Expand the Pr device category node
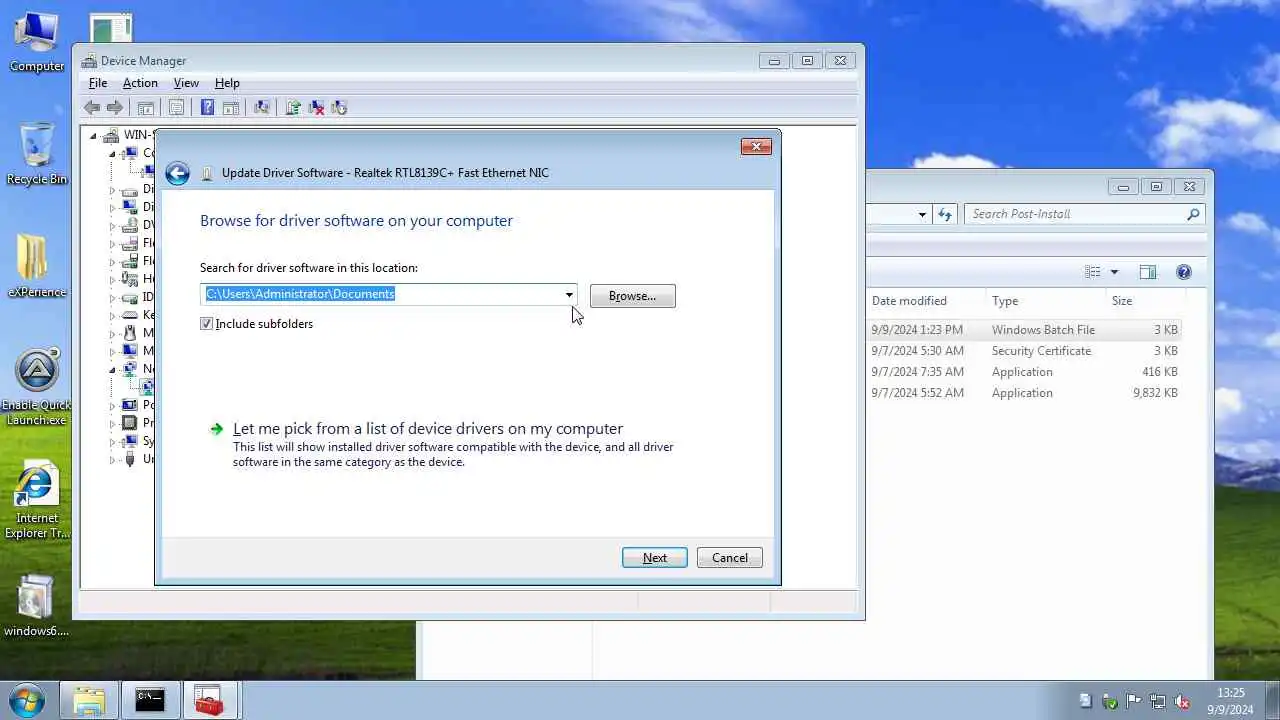Screen dimensions: 1280x720 112,423
